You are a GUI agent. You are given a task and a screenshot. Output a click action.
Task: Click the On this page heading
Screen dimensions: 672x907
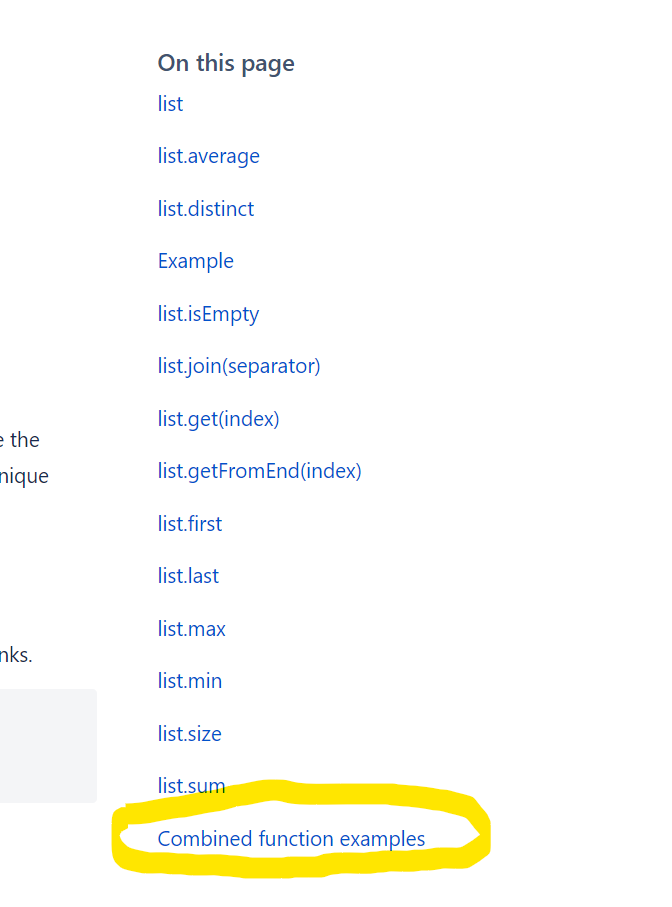tap(226, 63)
